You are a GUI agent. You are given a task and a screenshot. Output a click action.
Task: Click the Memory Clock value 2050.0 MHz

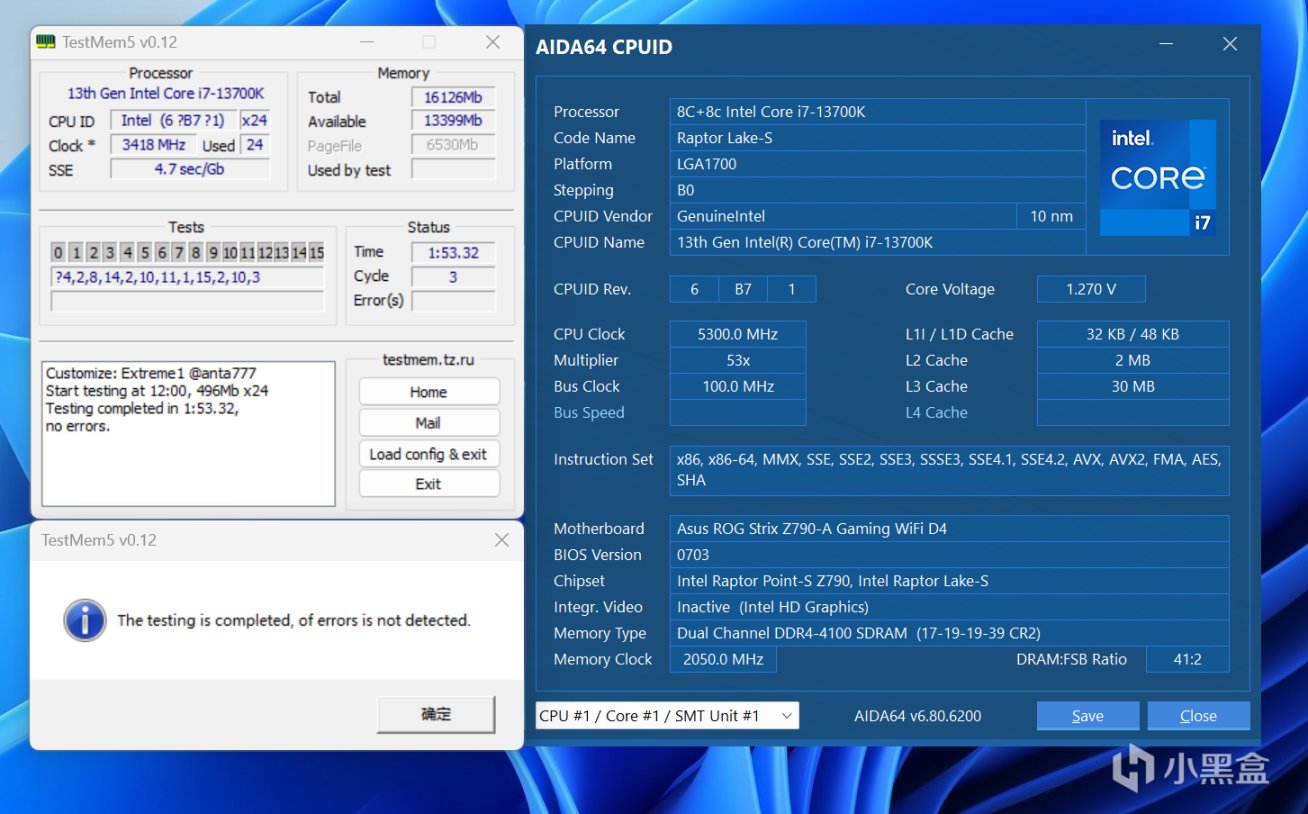pos(723,659)
